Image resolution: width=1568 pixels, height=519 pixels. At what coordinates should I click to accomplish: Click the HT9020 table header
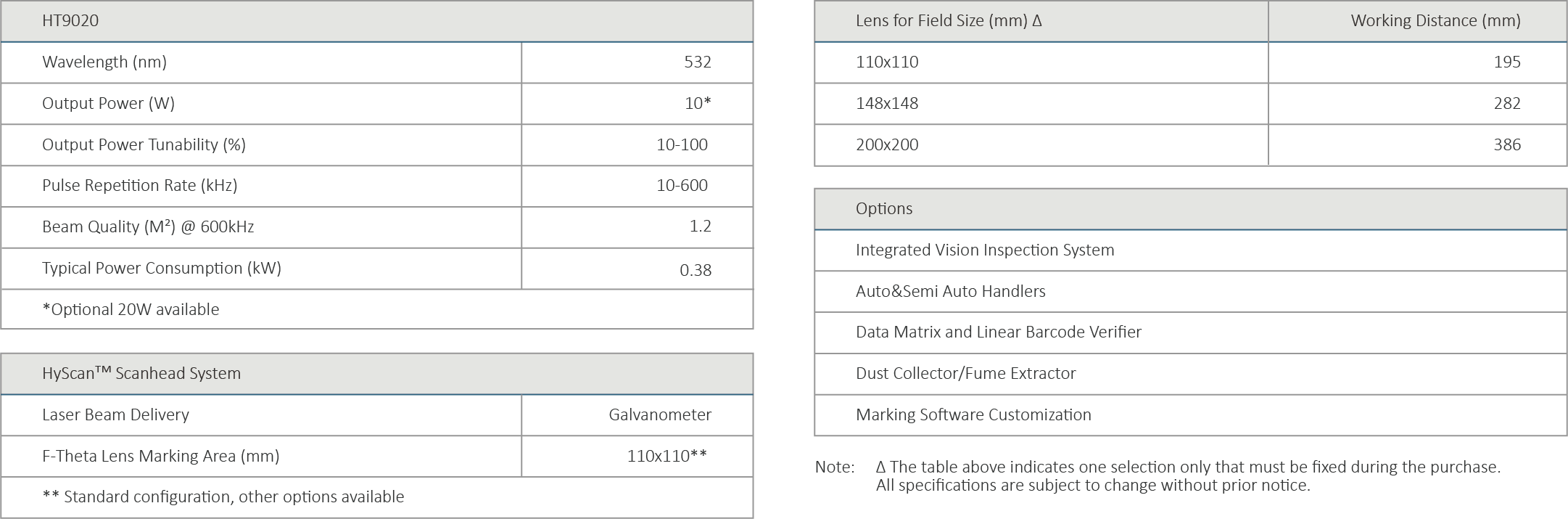[70, 20]
